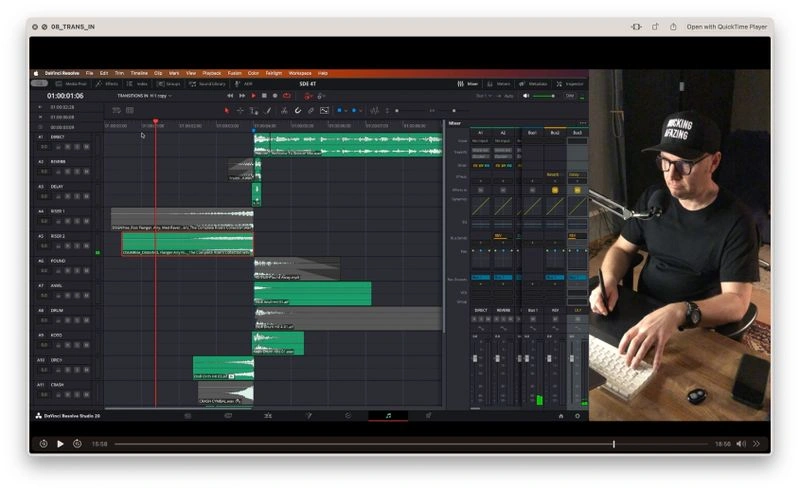Open the Effects panel
This screenshot has height=491, width=800.
107,84
